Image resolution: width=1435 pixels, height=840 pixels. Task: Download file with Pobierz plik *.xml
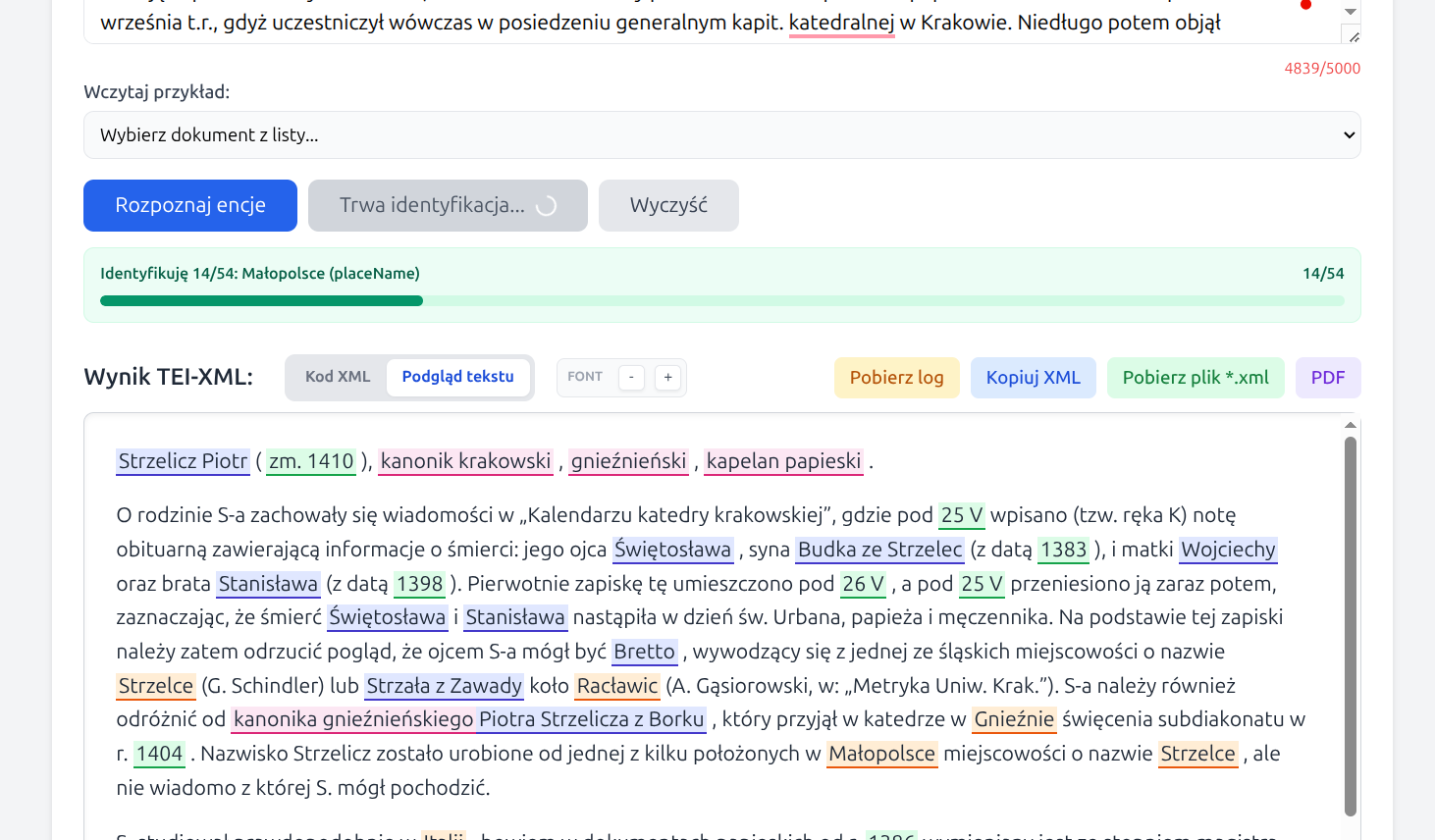(1196, 378)
